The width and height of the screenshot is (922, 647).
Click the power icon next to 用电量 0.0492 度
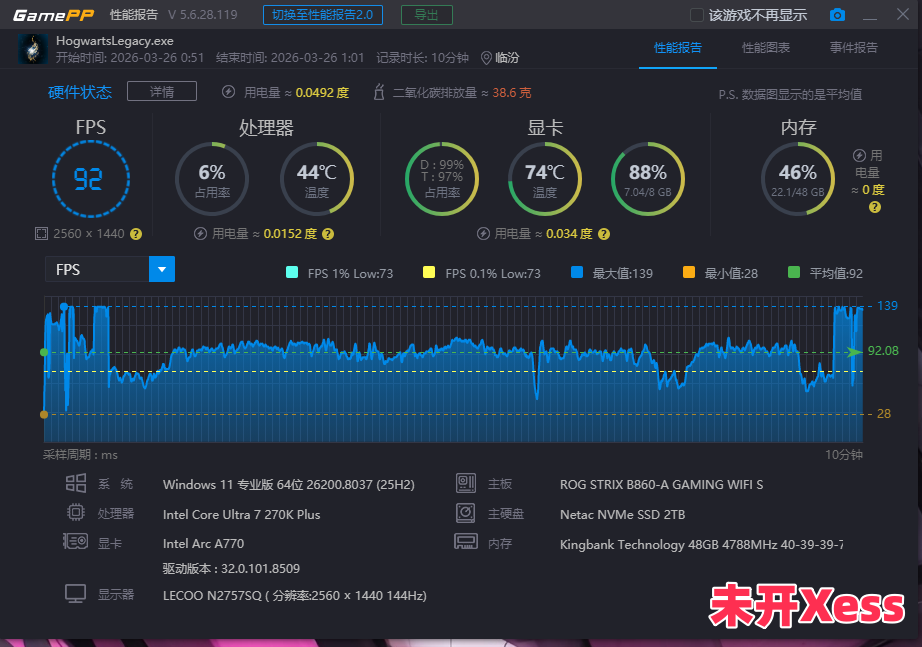pos(229,92)
